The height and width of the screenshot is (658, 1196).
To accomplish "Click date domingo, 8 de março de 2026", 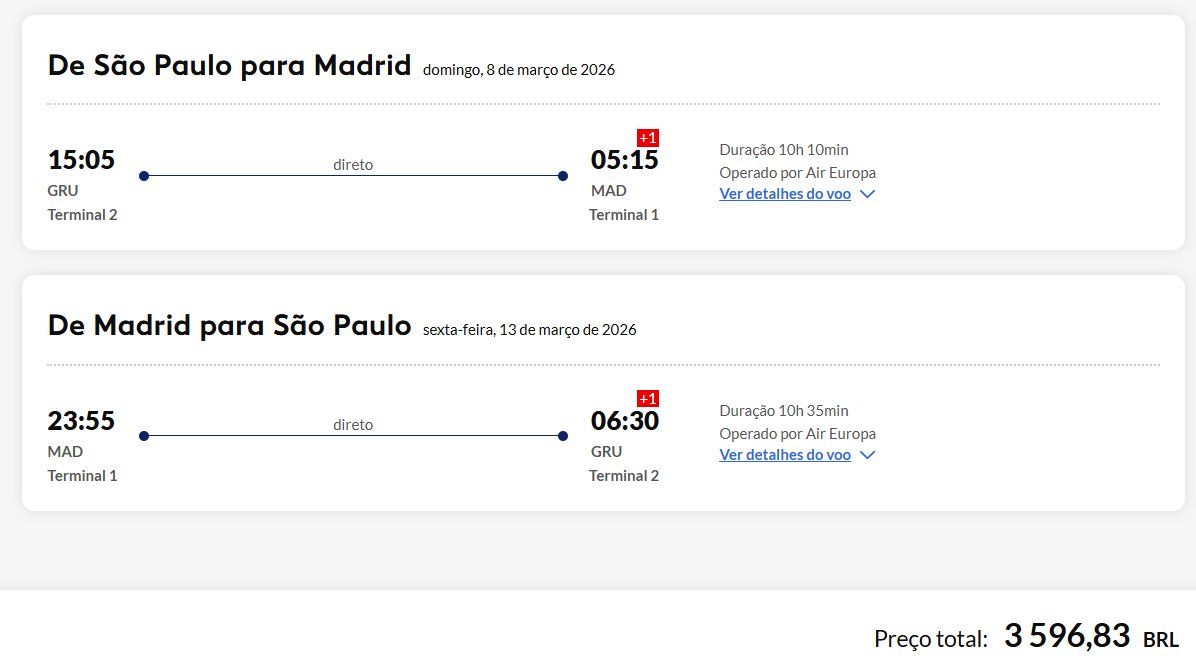I will click(519, 70).
